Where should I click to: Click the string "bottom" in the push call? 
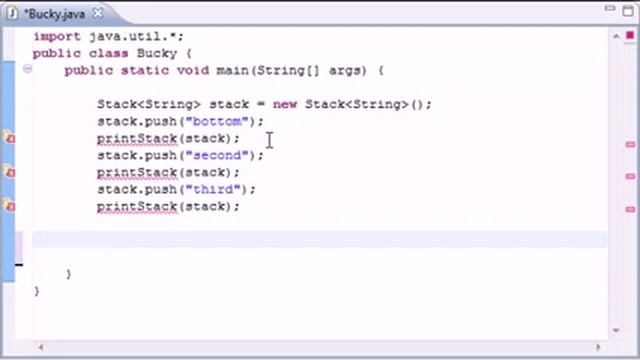pyautogui.click(x=217, y=122)
